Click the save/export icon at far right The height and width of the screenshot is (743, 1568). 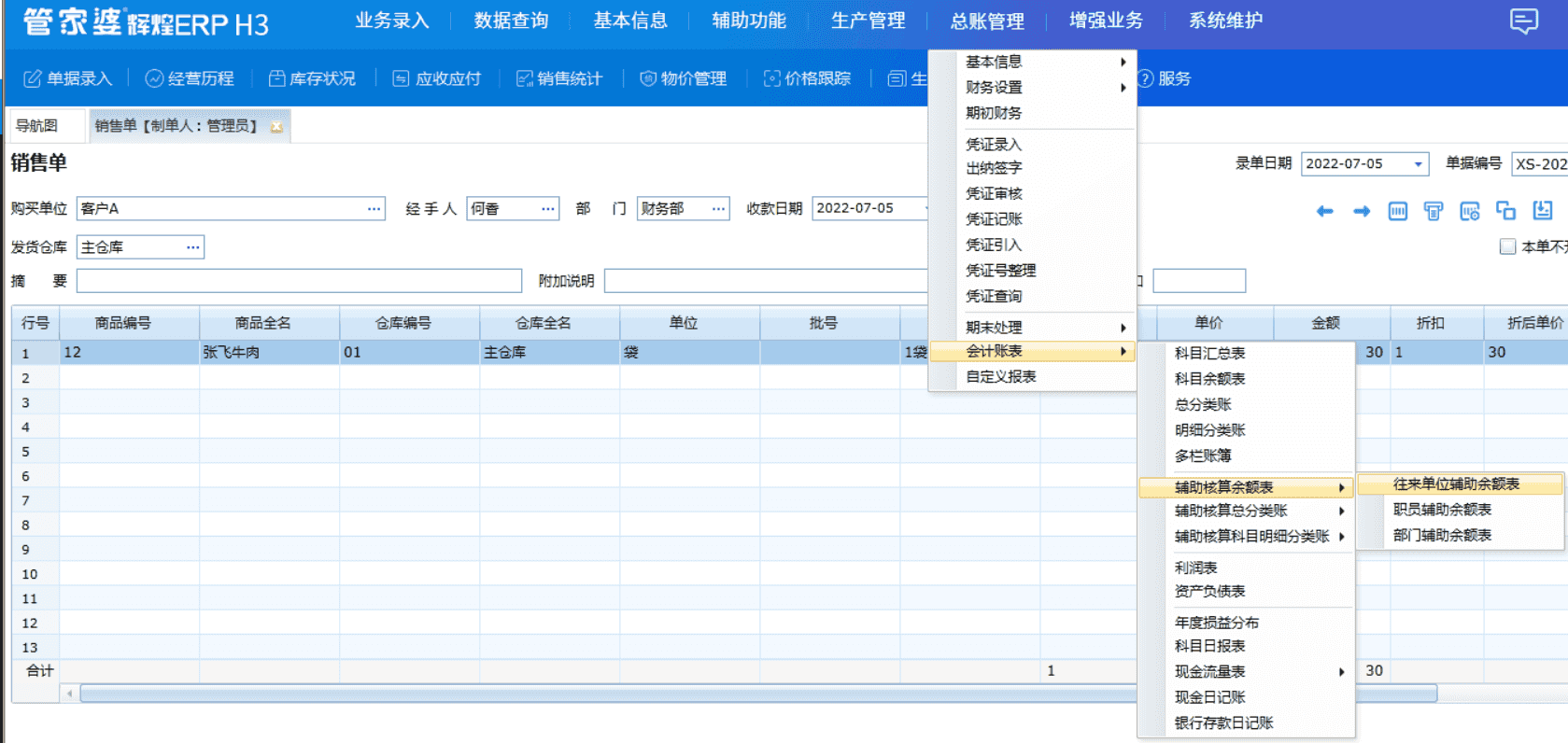(x=1542, y=211)
